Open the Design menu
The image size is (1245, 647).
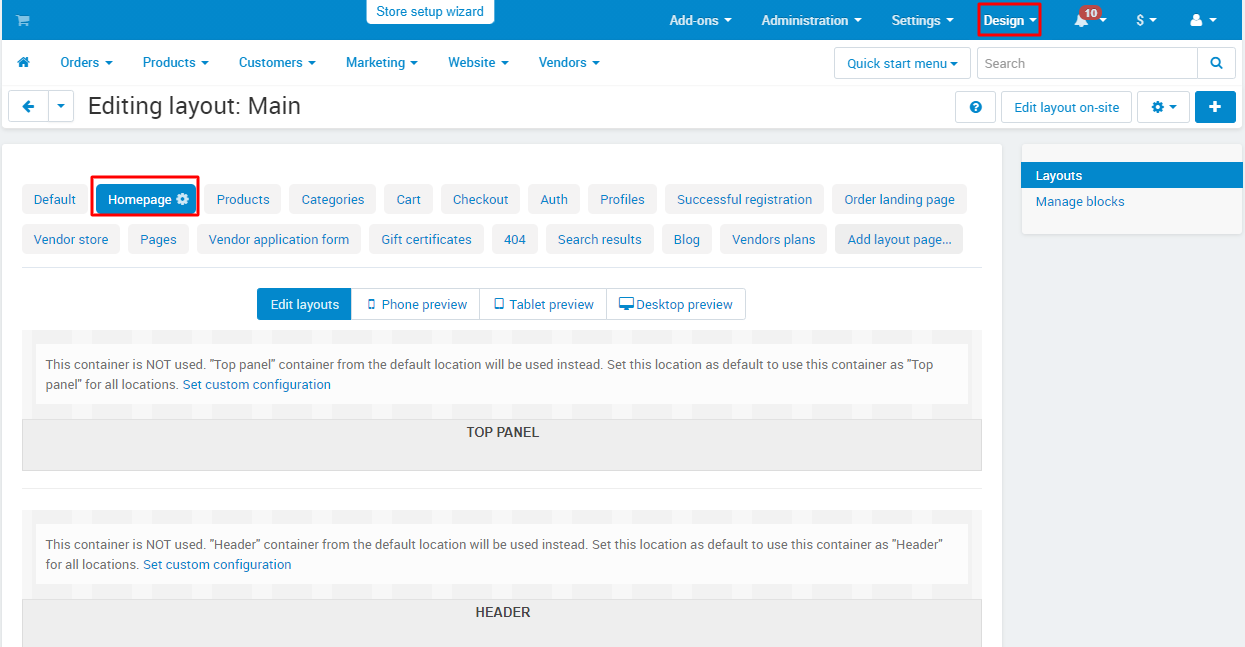(1009, 20)
